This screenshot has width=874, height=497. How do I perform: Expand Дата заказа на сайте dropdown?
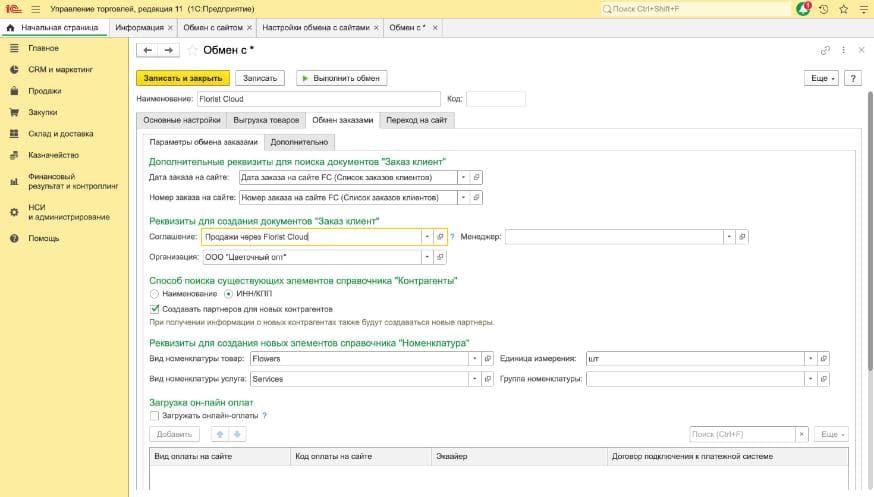tap(463, 177)
